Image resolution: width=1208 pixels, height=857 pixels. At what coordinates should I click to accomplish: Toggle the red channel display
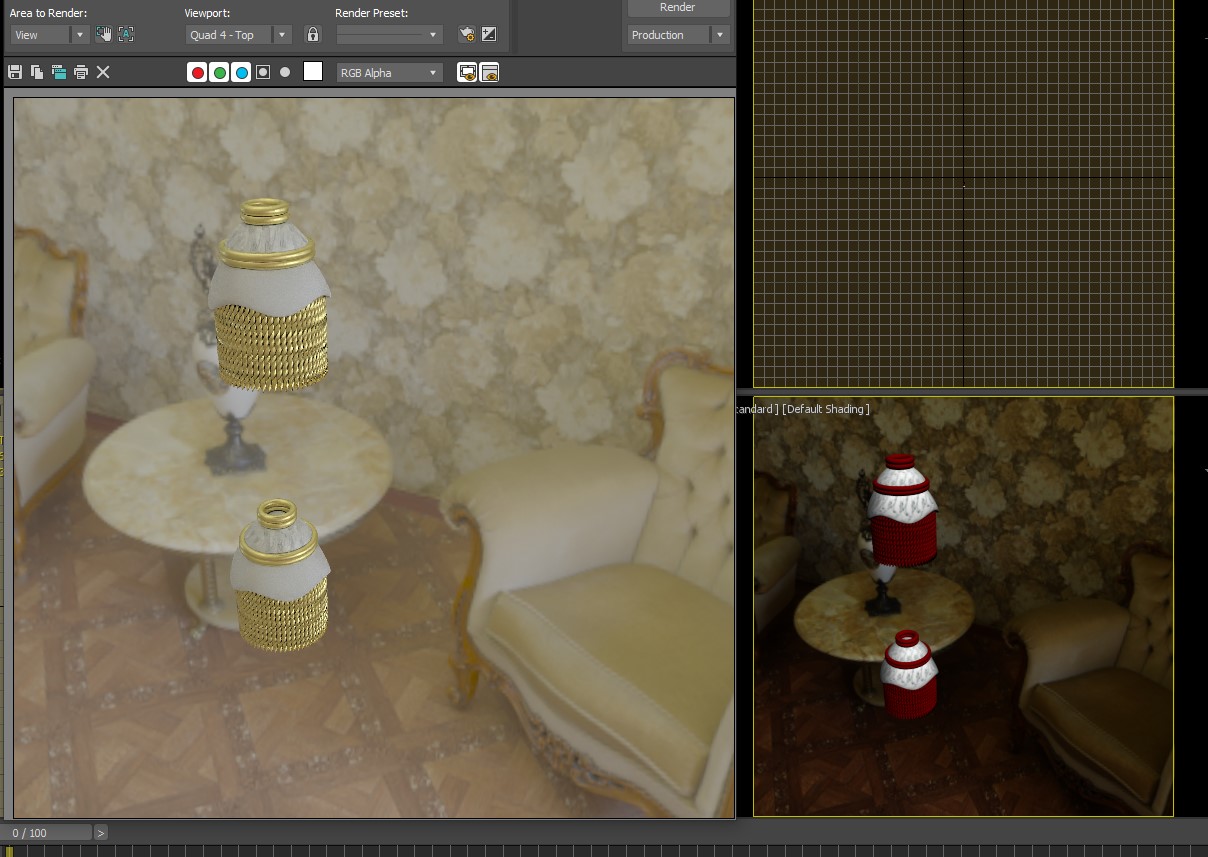point(198,72)
